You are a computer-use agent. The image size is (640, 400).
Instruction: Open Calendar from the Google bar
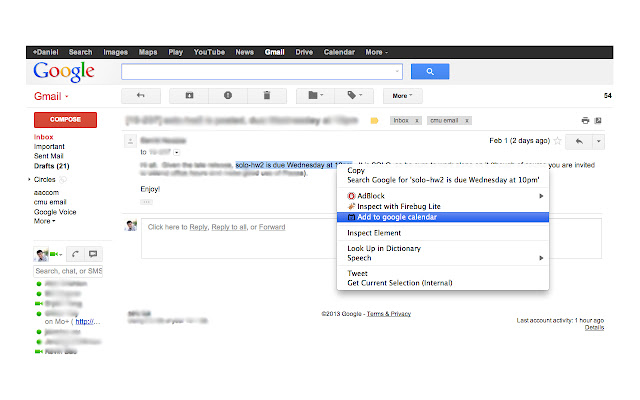coord(339,52)
